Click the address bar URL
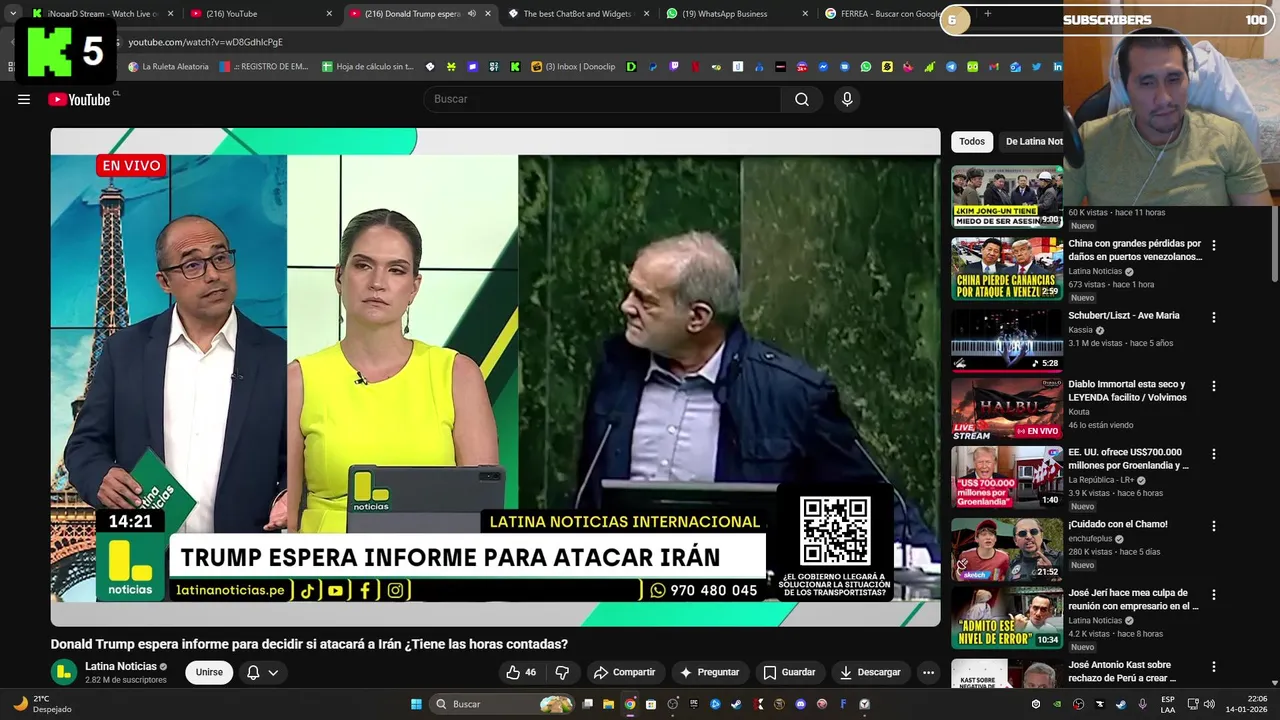Viewport: 1280px width, 720px height. click(x=205, y=42)
